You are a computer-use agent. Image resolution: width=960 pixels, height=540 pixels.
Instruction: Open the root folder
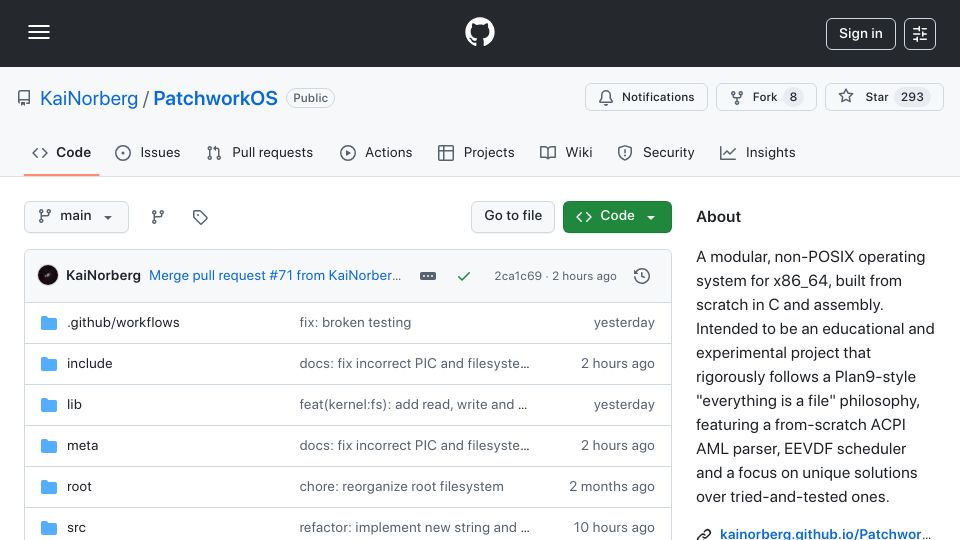[x=79, y=487]
